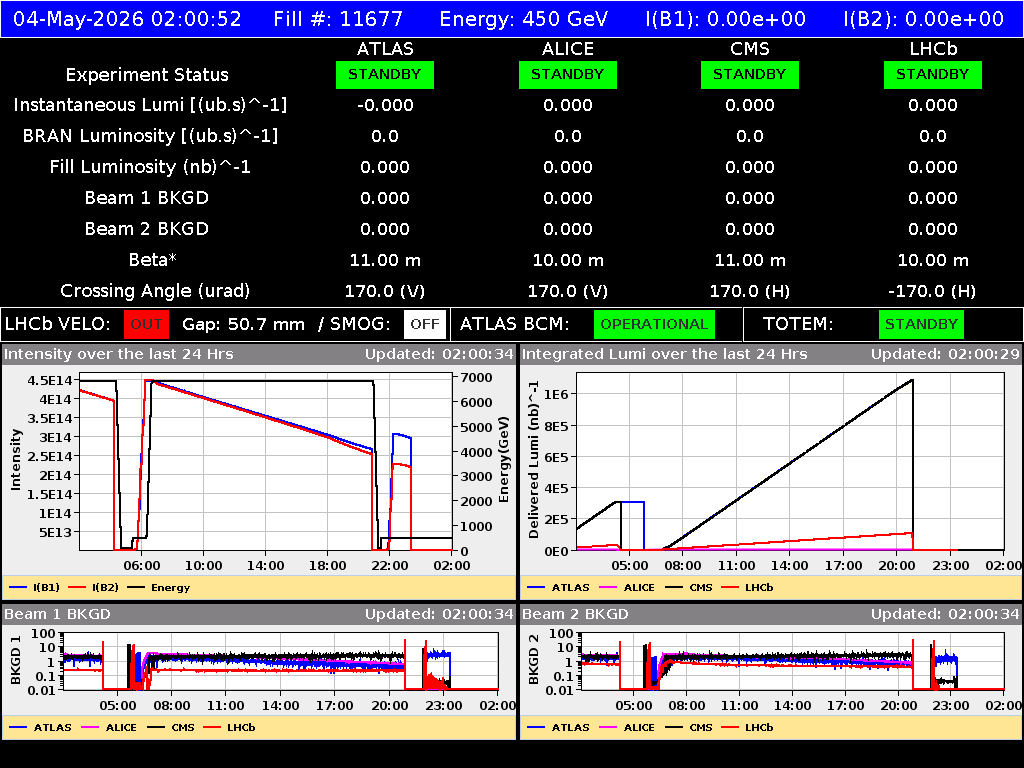Click the Beta* row label
The width and height of the screenshot is (1024, 768).
click(153, 260)
